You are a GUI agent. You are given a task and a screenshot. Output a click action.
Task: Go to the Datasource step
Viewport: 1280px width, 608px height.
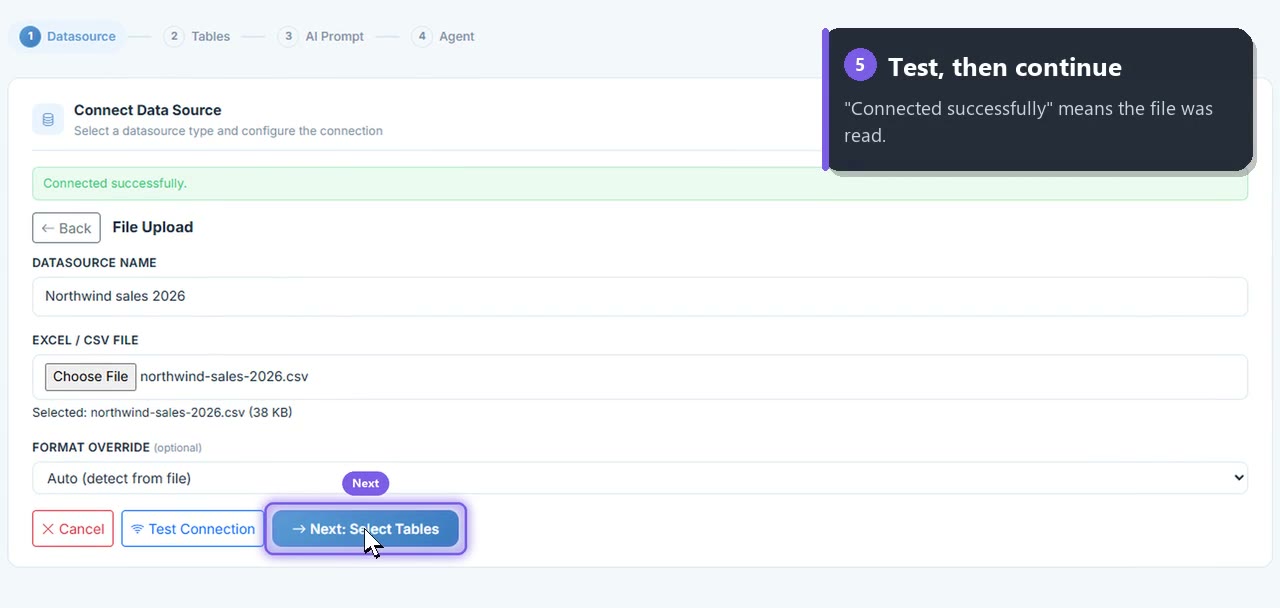pos(68,36)
